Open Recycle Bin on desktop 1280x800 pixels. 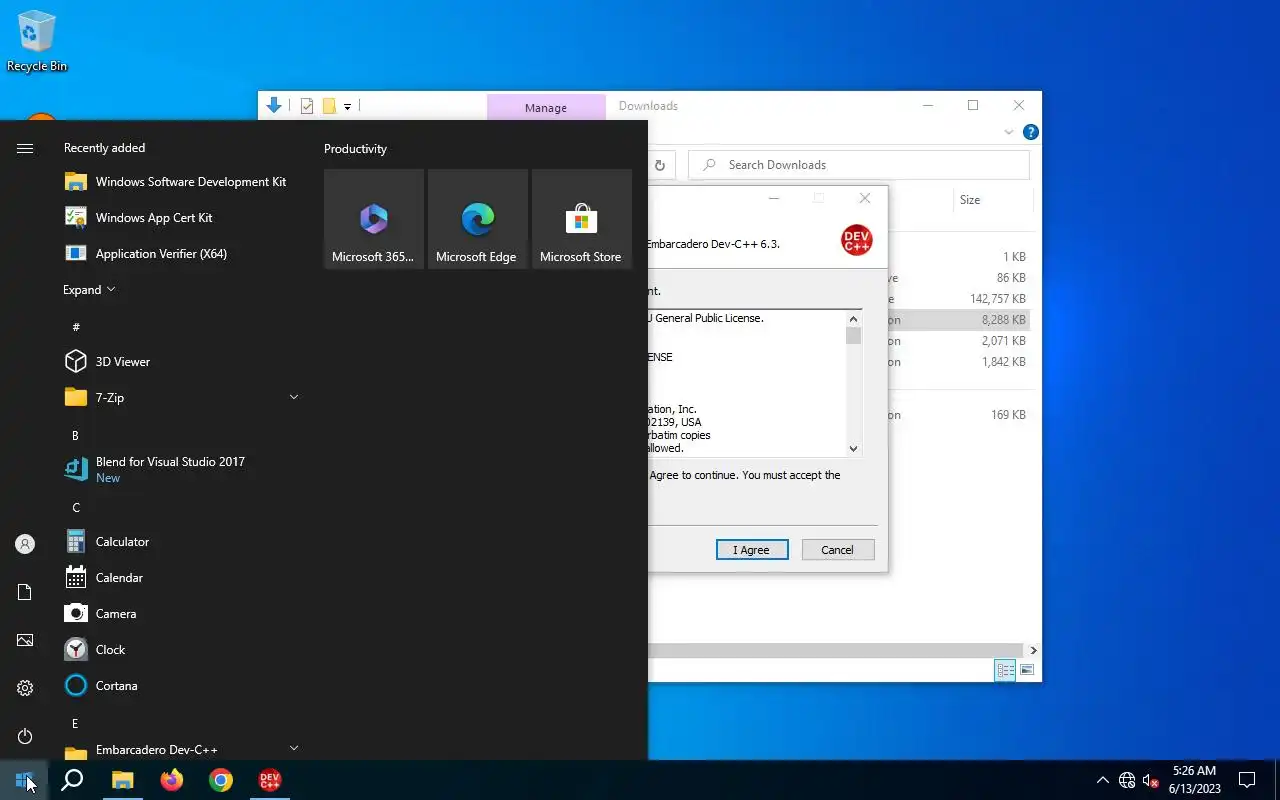tap(37, 42)
